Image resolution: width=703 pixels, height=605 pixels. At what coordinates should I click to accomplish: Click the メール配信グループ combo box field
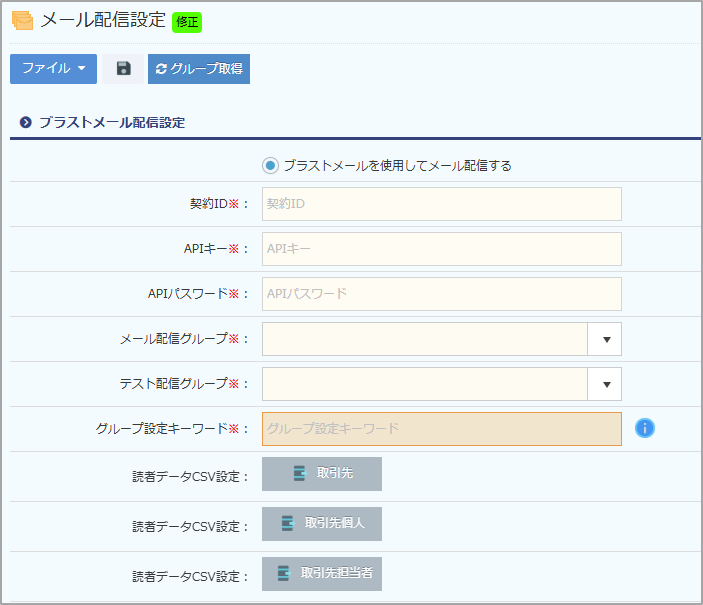click(x=425, y=339)
